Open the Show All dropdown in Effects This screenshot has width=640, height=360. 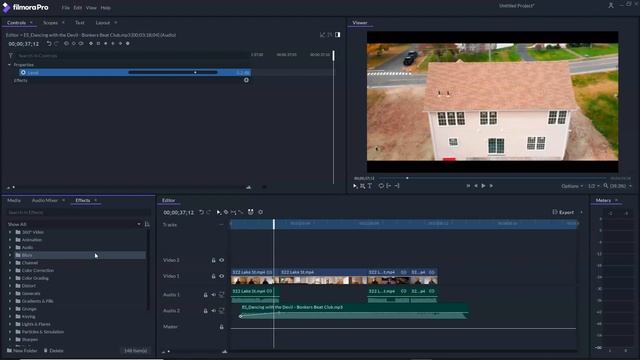point(73,224)
